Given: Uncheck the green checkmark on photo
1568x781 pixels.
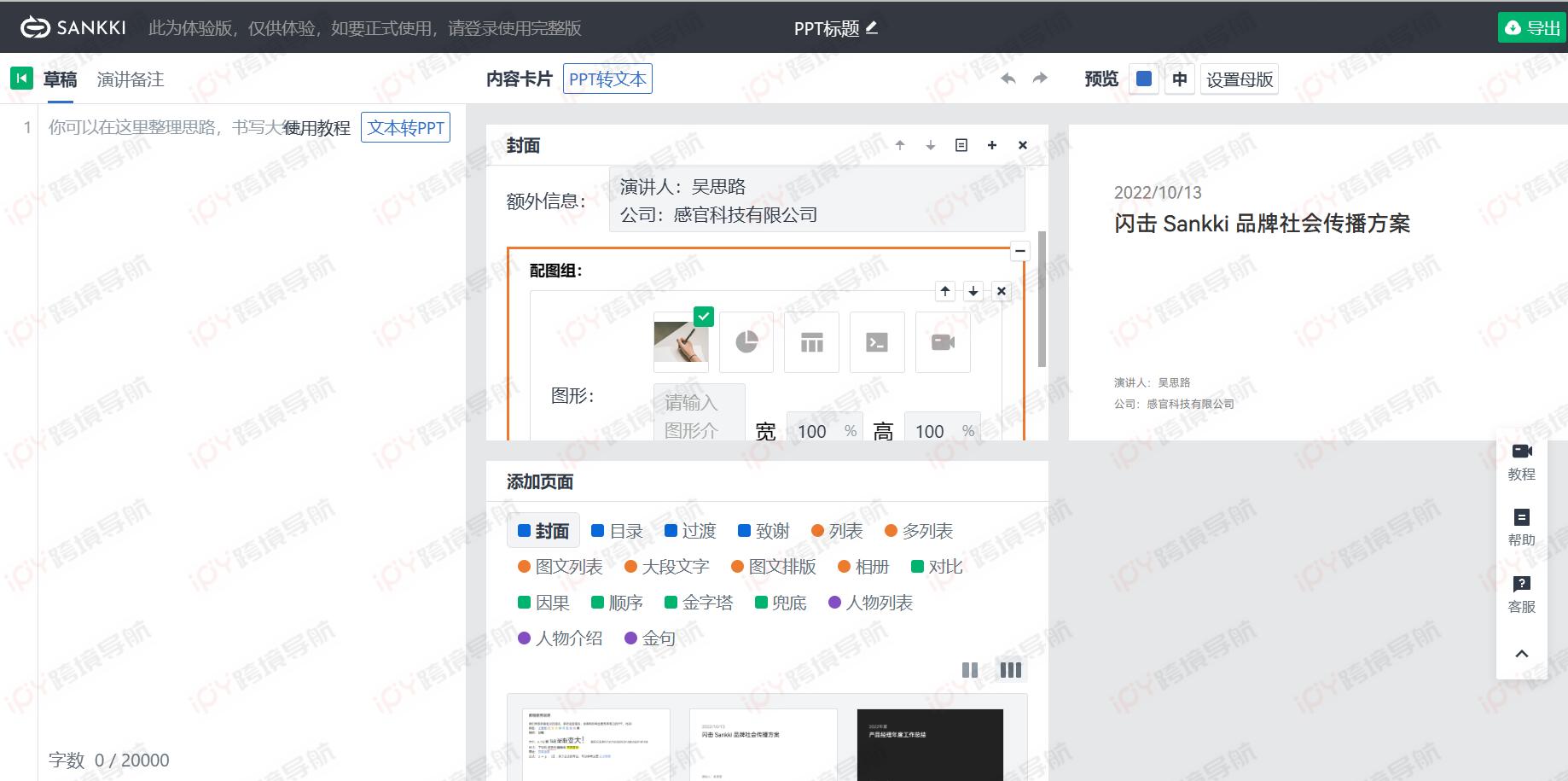Looking at the screenshot, I should (704, 317).
